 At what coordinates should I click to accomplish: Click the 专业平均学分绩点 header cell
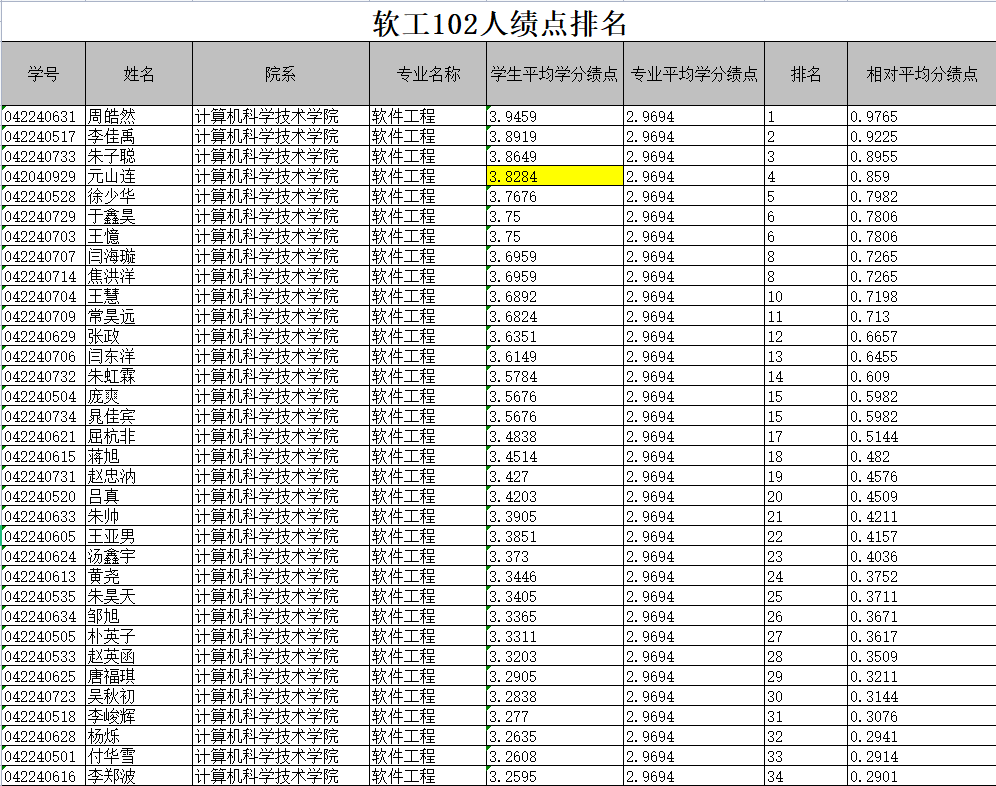coord(694,74)
